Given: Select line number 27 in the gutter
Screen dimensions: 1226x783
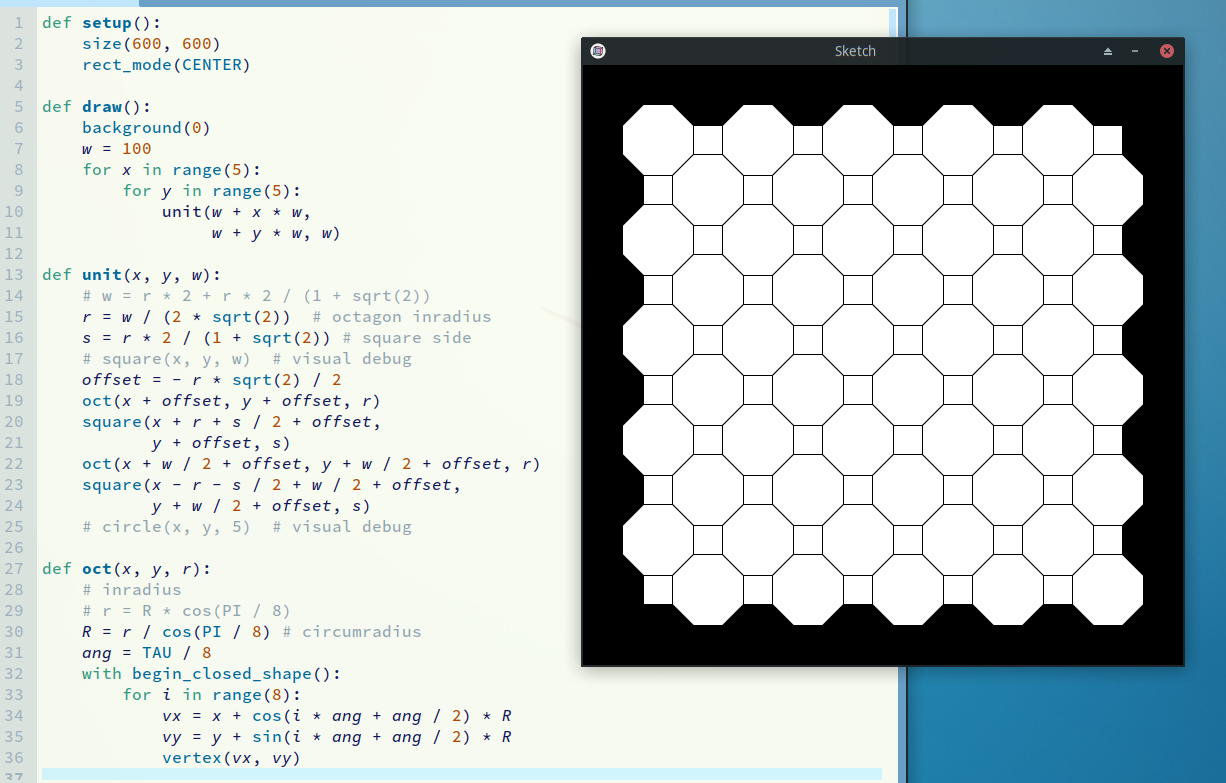Looking at the screenshot, I should coord(17,568).
